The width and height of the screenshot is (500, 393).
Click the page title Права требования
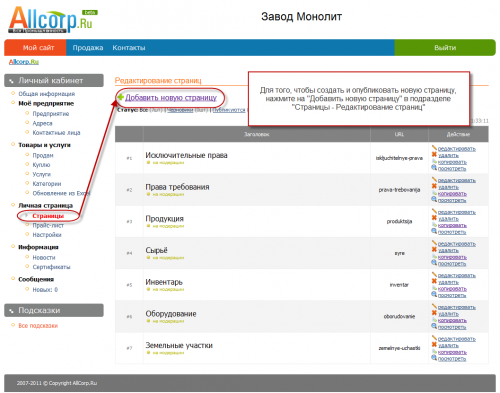tap(177, 187)
